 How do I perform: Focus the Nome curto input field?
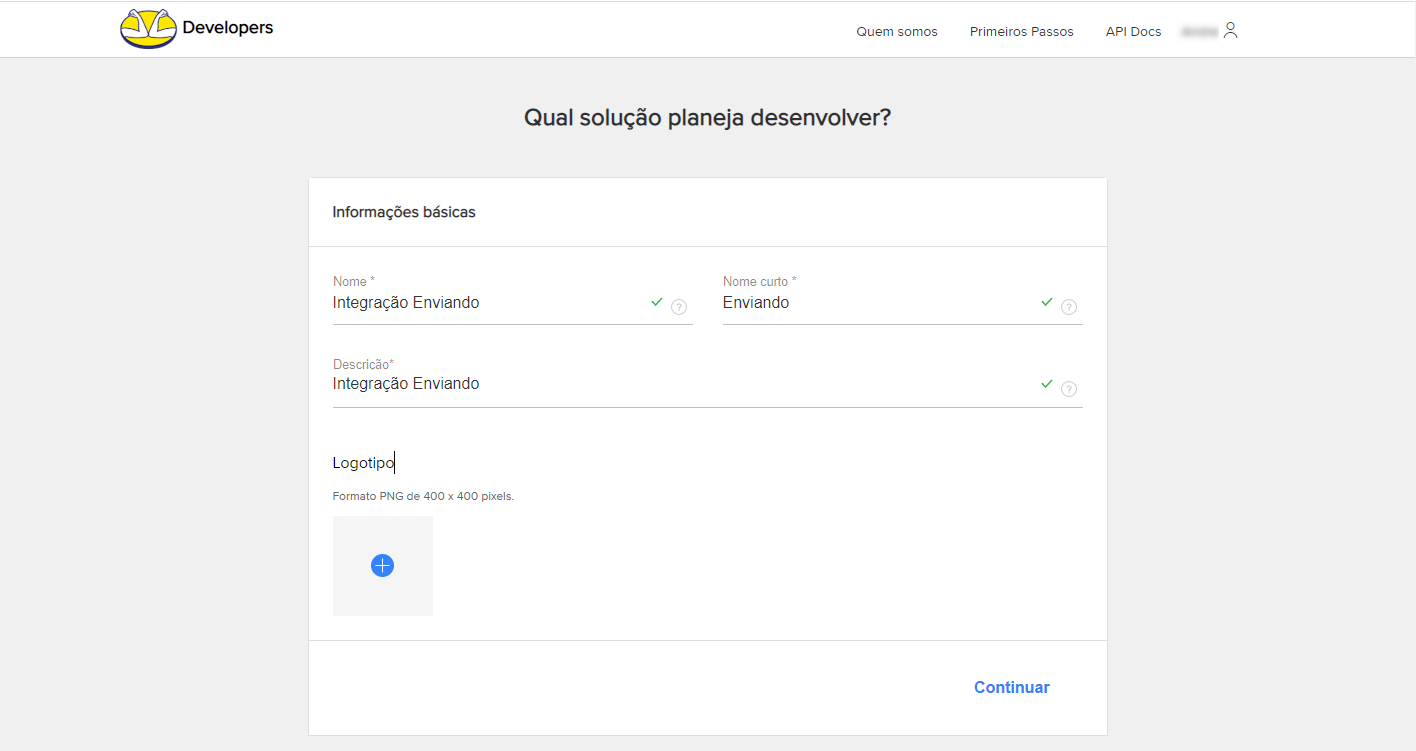[x=879, y=303]
